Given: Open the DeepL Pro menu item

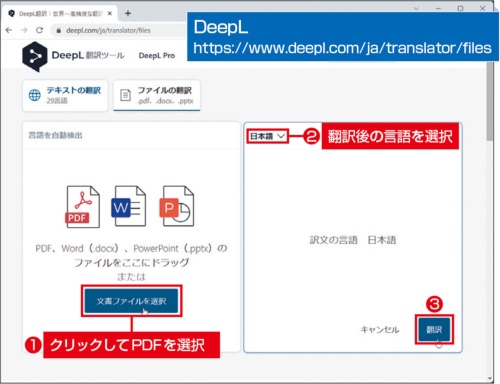Looking at the screenshot, I should coord(157,56).
